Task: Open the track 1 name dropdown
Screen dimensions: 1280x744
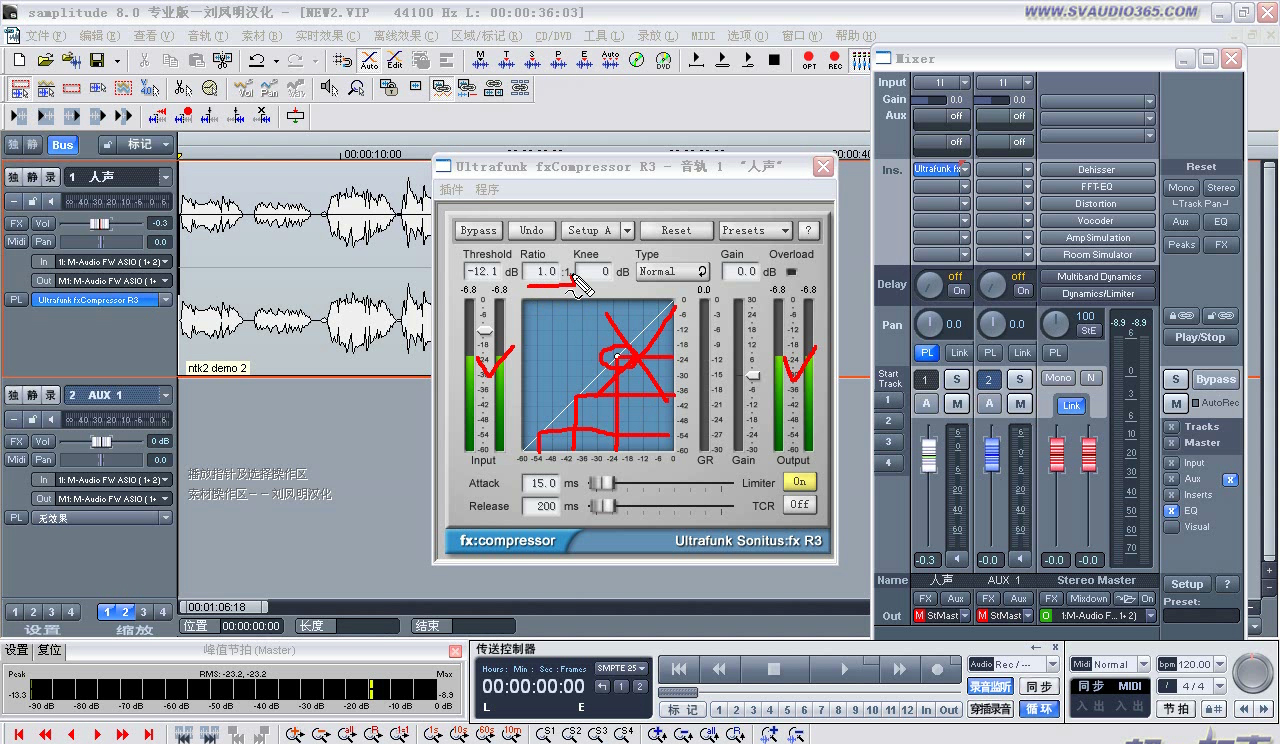Action: tap(165, 177)
